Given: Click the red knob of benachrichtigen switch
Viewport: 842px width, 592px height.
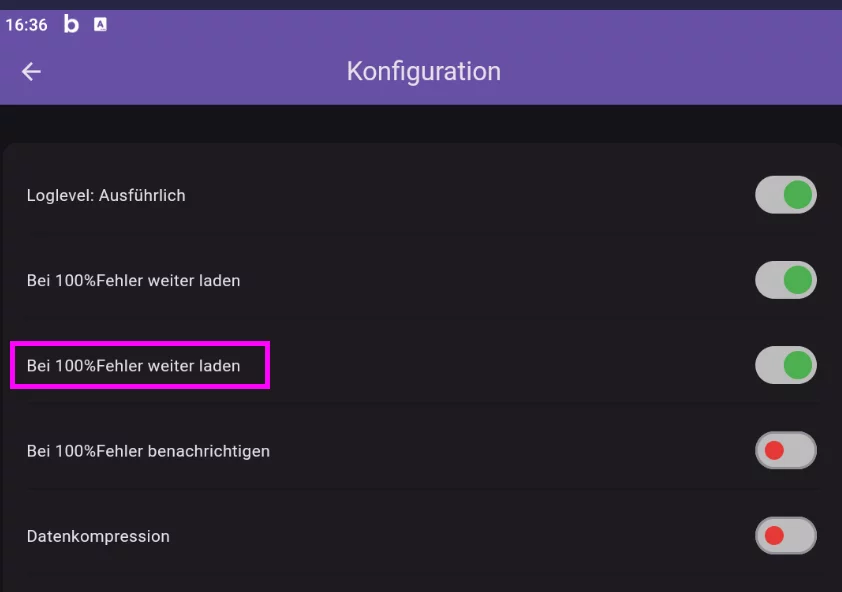Looking at the screenshot, I should [x=773, y=451].
